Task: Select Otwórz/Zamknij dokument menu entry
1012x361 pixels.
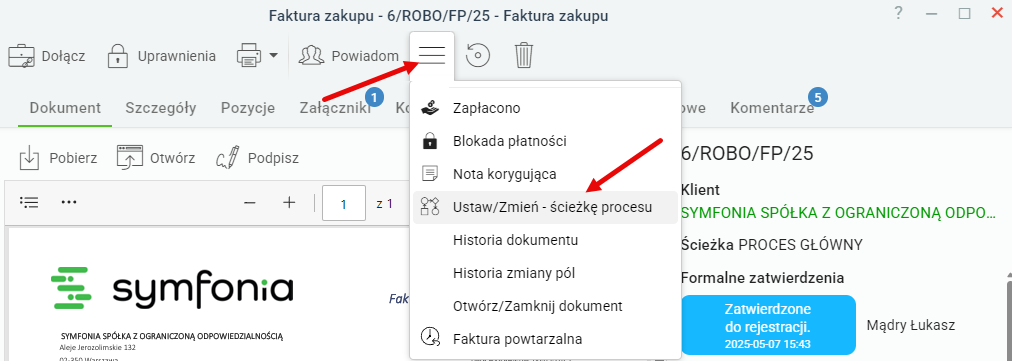Action: 545,306
